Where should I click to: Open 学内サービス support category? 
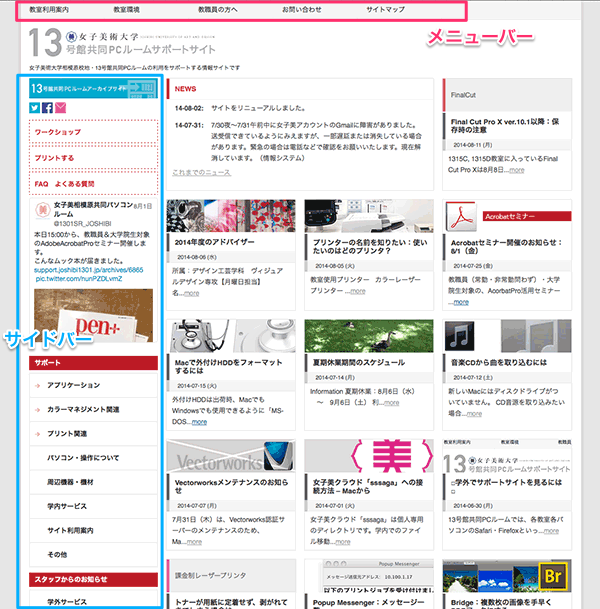point(94,506)
